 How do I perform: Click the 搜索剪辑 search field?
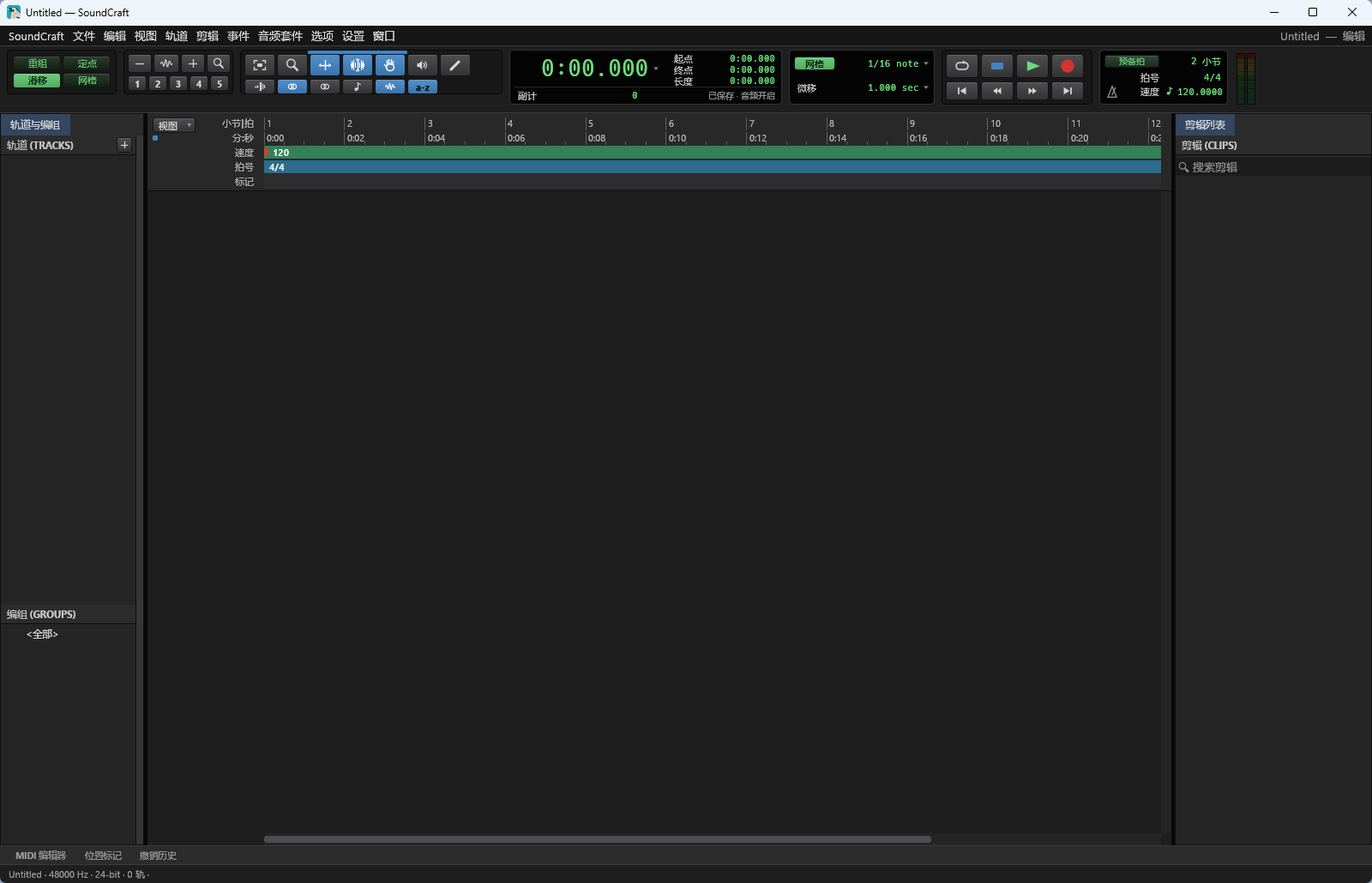point(1273,167)
